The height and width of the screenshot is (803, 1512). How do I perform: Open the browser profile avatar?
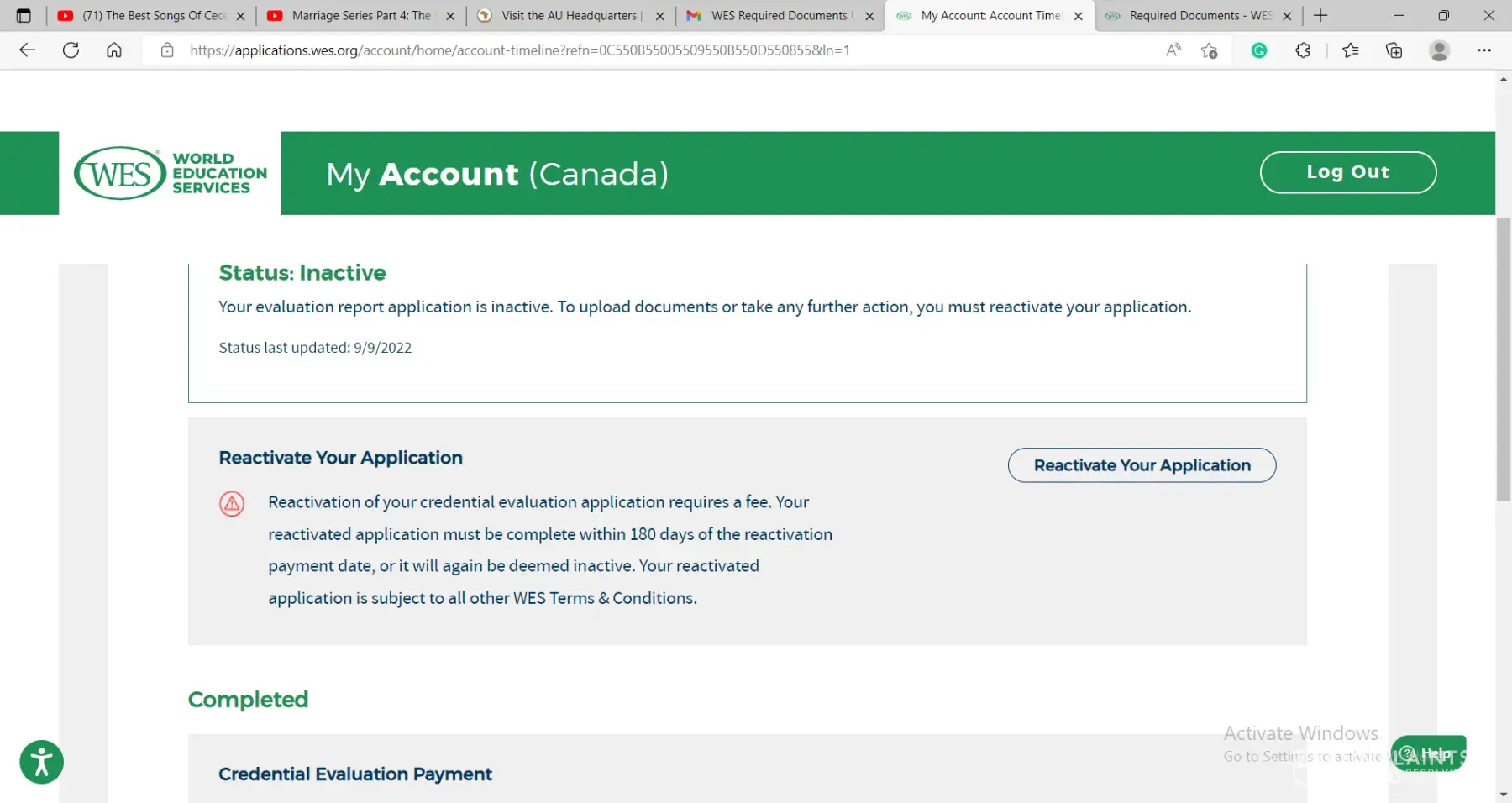coord(1439,50)
